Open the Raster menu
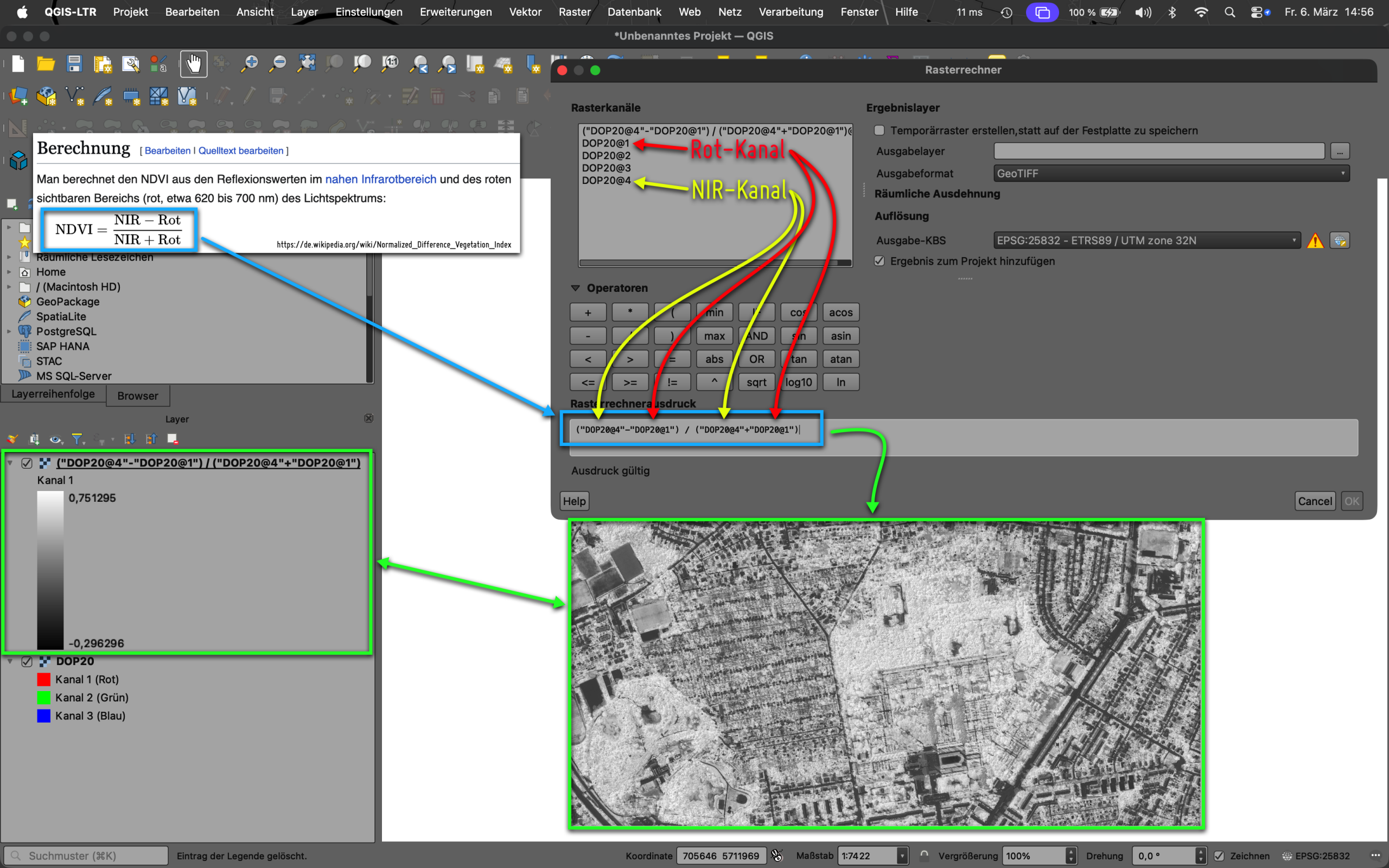This screenshot has height=868, width=1389. [x=574, y=12]
